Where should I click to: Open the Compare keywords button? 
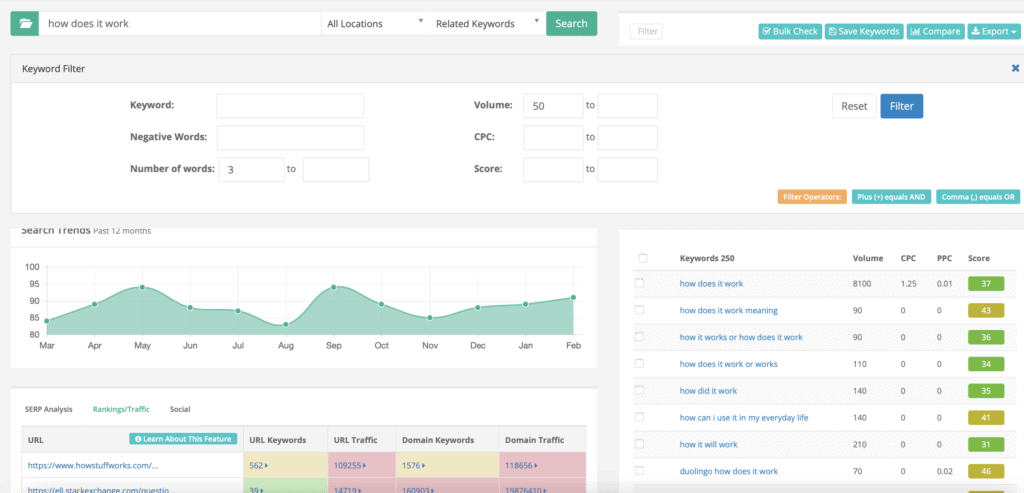point(935,31)
